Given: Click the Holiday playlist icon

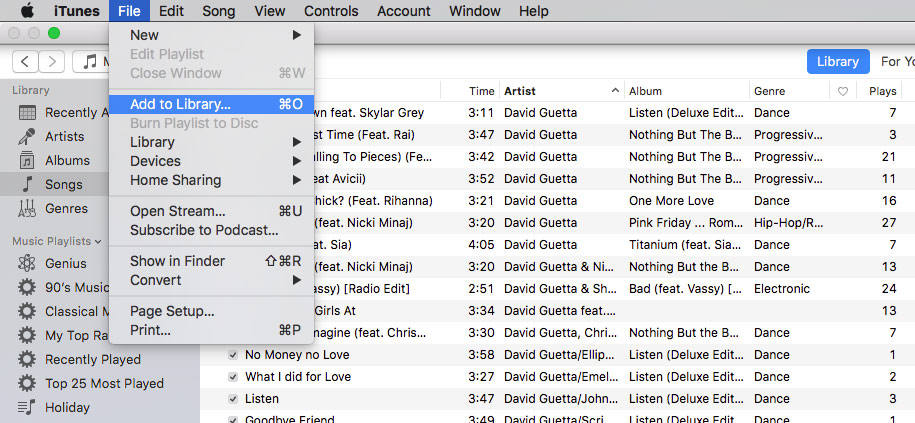Looking at the screenshot, I should tap(27, 407).
